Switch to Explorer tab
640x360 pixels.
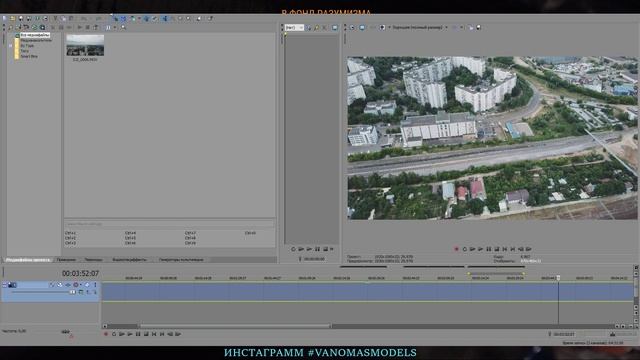point(66,260)
